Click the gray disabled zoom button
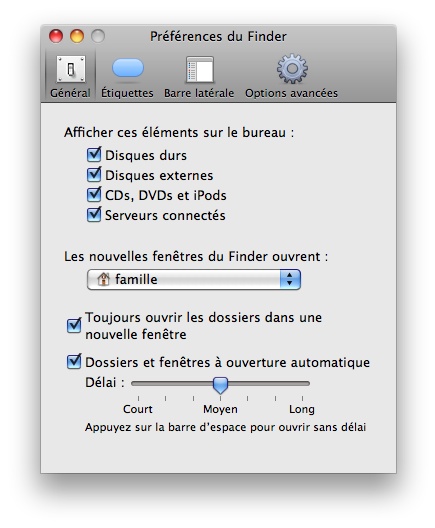This screenshot has width=435, height=528. 98,36
